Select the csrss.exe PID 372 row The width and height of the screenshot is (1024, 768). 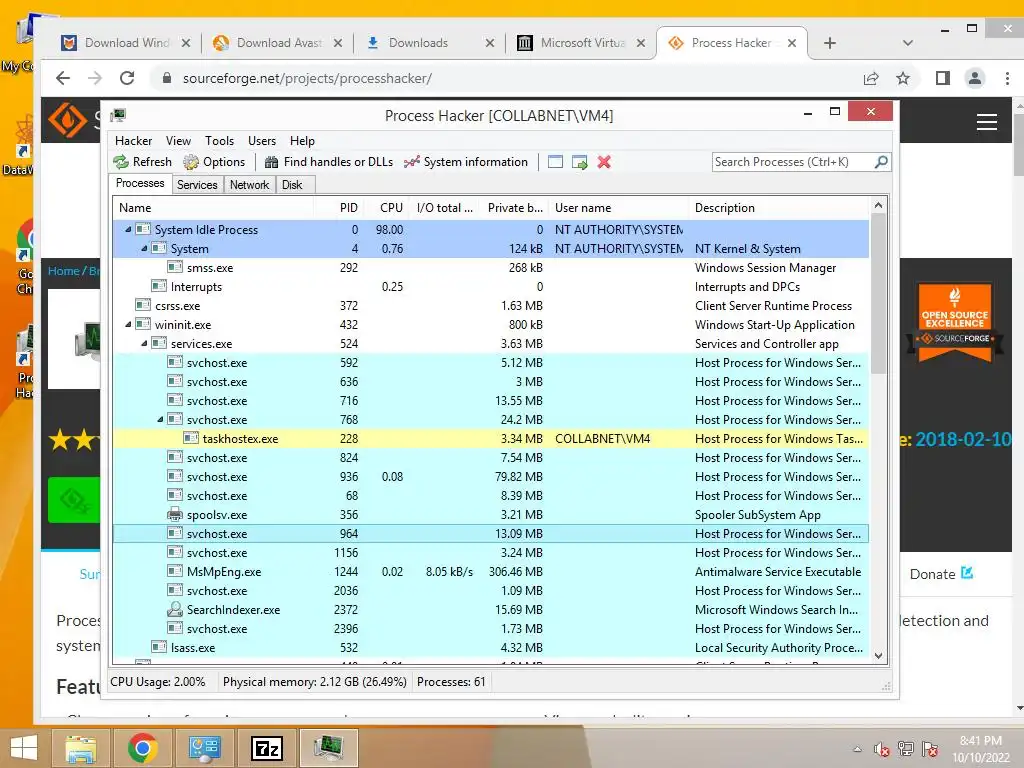[x=491, y=306]
